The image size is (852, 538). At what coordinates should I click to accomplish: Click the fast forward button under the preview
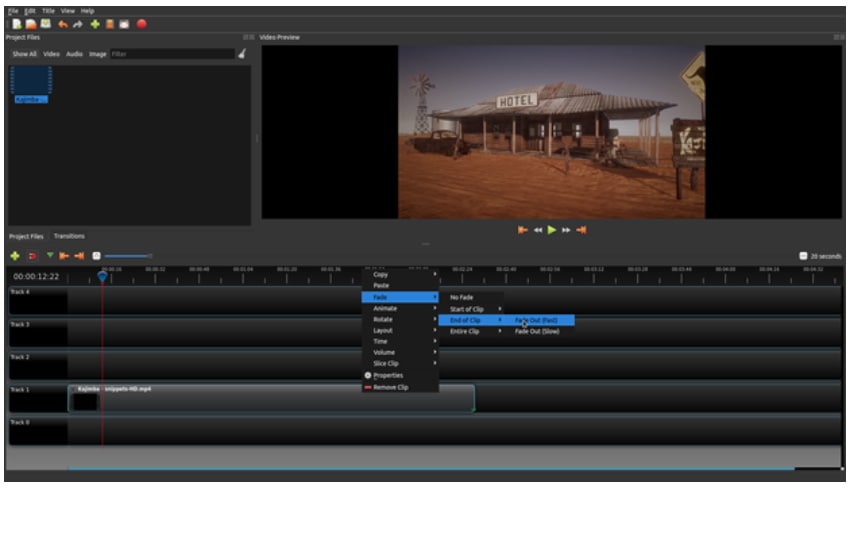pyautogui.click(x=566, y=230)
